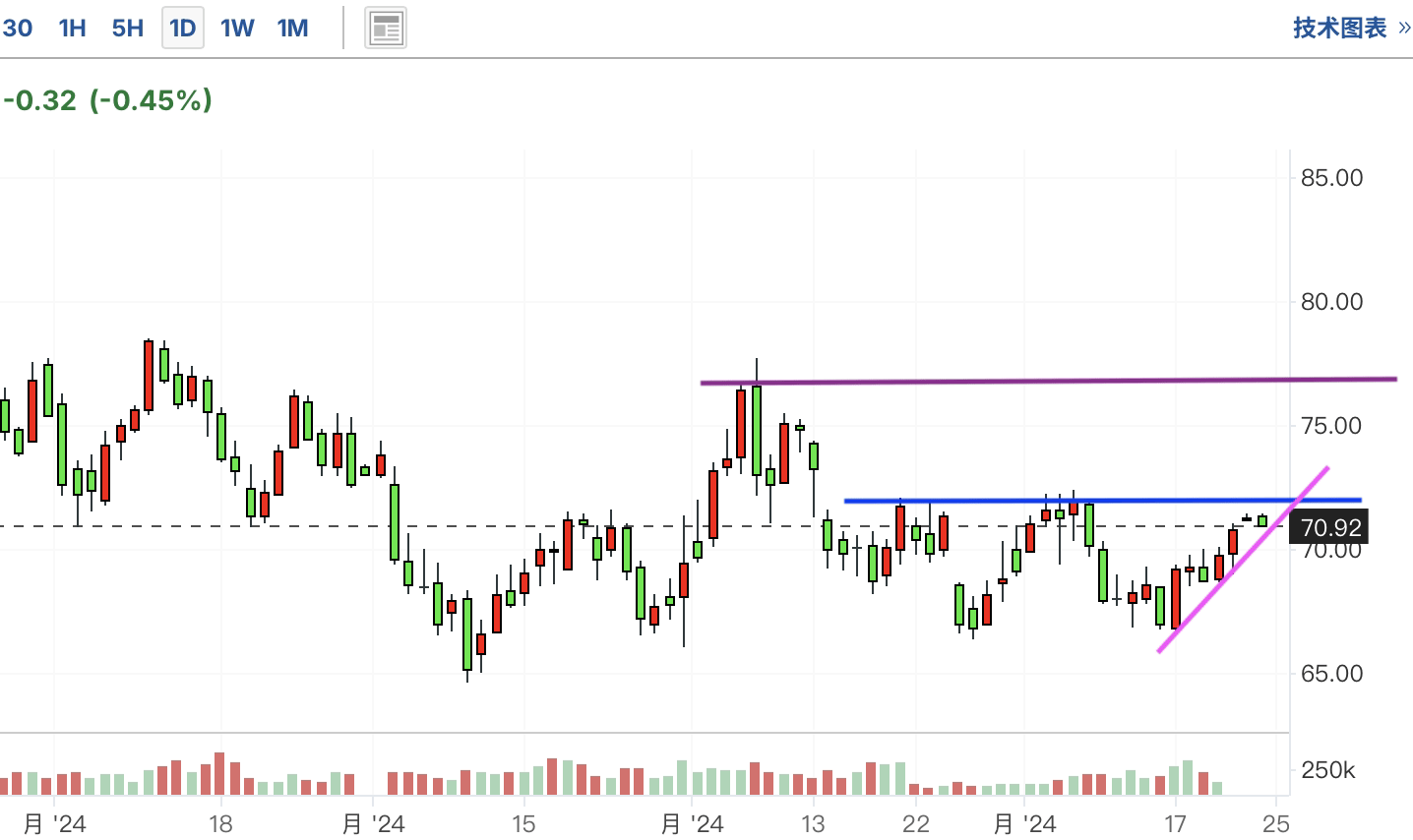Viewport: 1413px width, 840px height.
Task: Switch to the 1H timeframe
Action: point(73,28)
